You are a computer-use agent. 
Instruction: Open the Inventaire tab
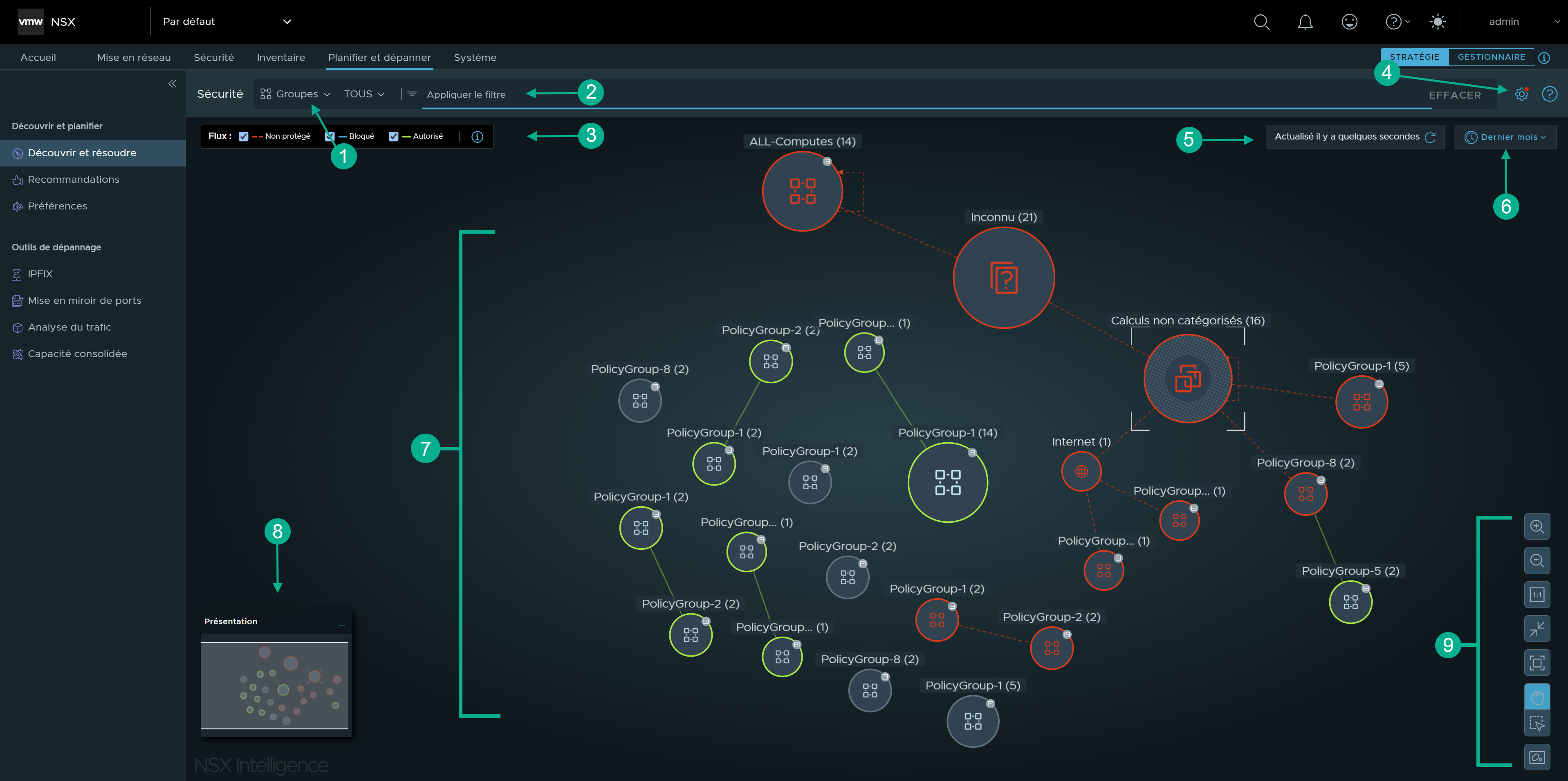click(280, 57)
